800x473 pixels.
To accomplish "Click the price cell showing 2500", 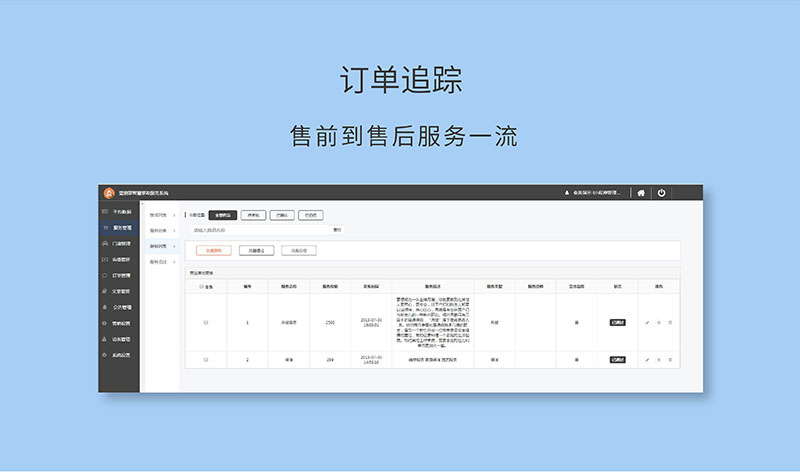I will (x=330, y=322).
